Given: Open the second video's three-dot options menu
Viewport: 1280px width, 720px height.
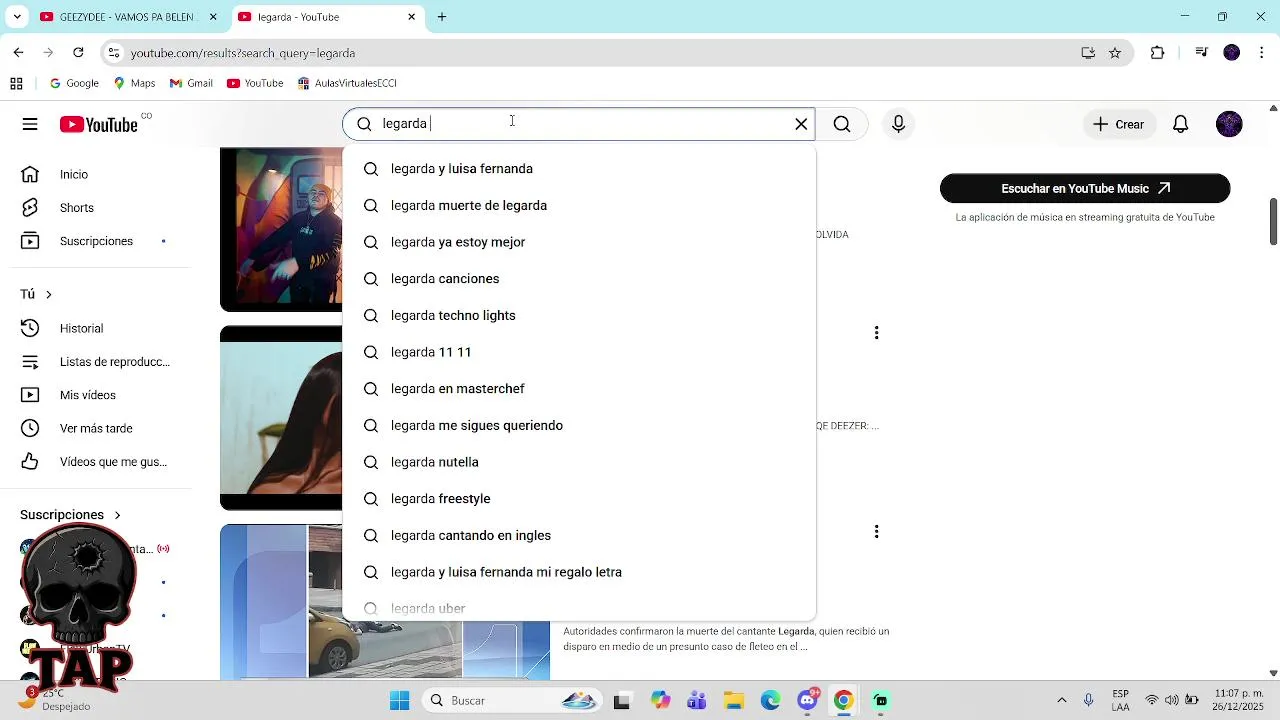Looking at the screenshot, I should tap(876, 333).
